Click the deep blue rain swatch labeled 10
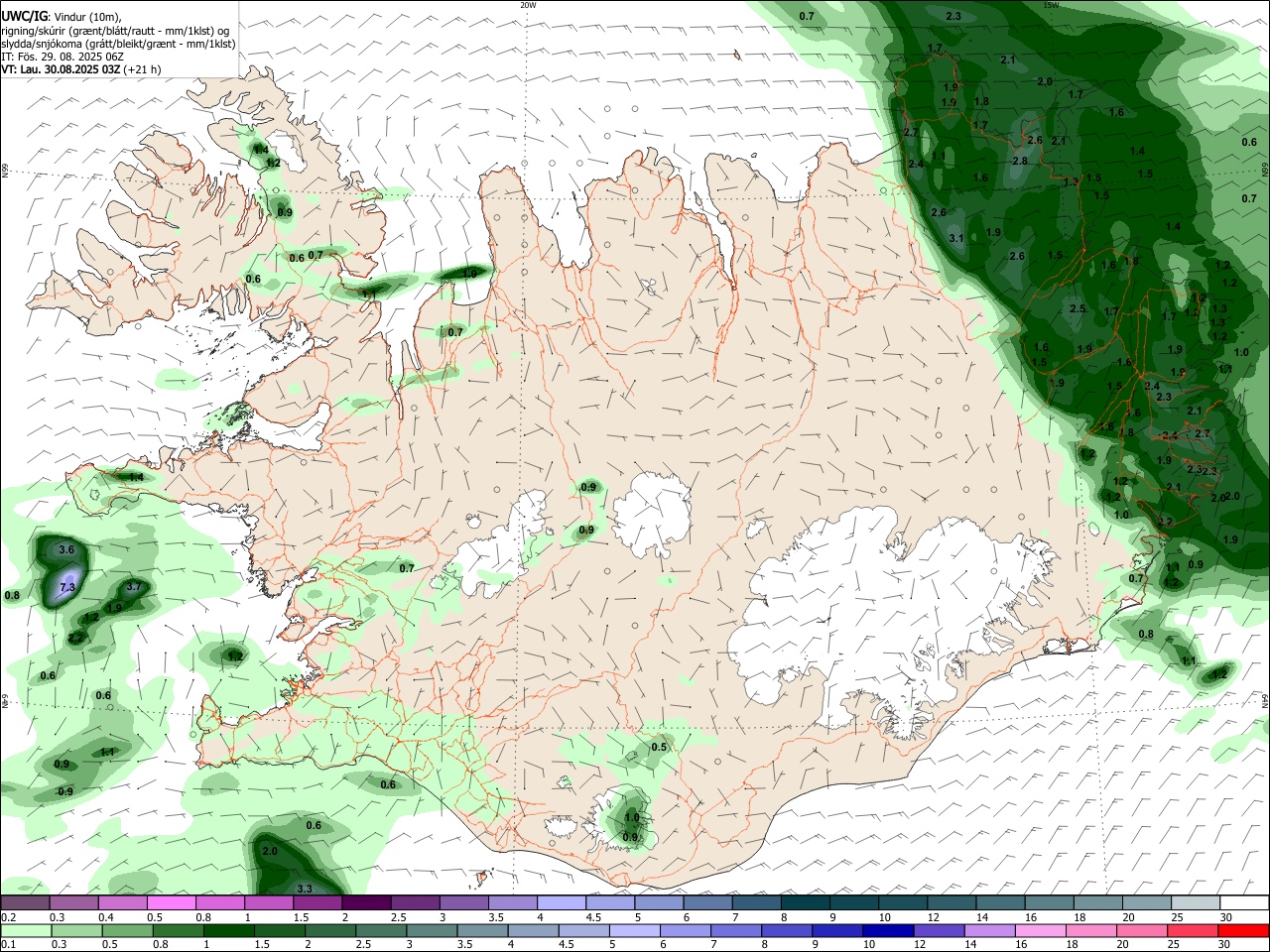The image size is (1270, 952). tap(886, 930)
